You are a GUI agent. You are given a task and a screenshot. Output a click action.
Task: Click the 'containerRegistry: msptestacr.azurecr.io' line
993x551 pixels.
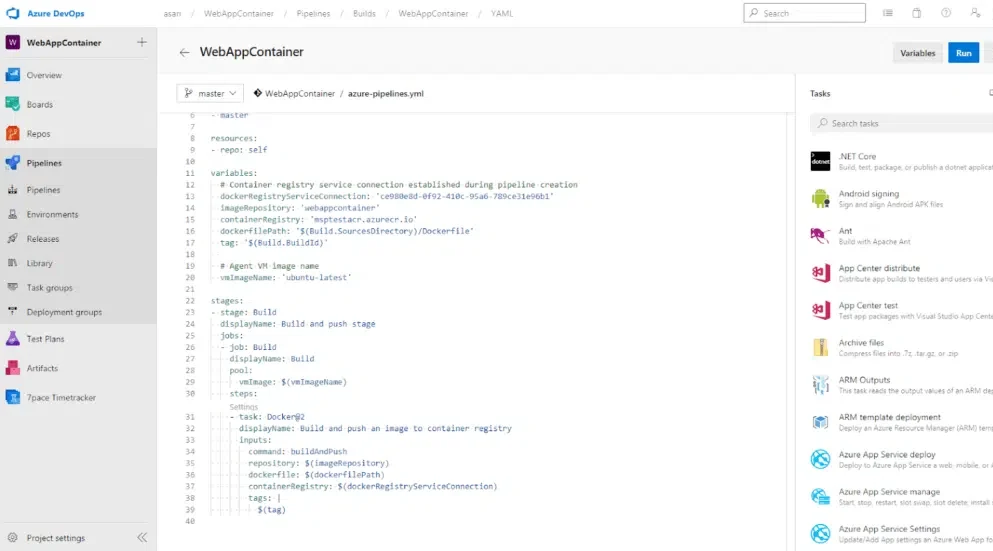click(x=319, y=219)
